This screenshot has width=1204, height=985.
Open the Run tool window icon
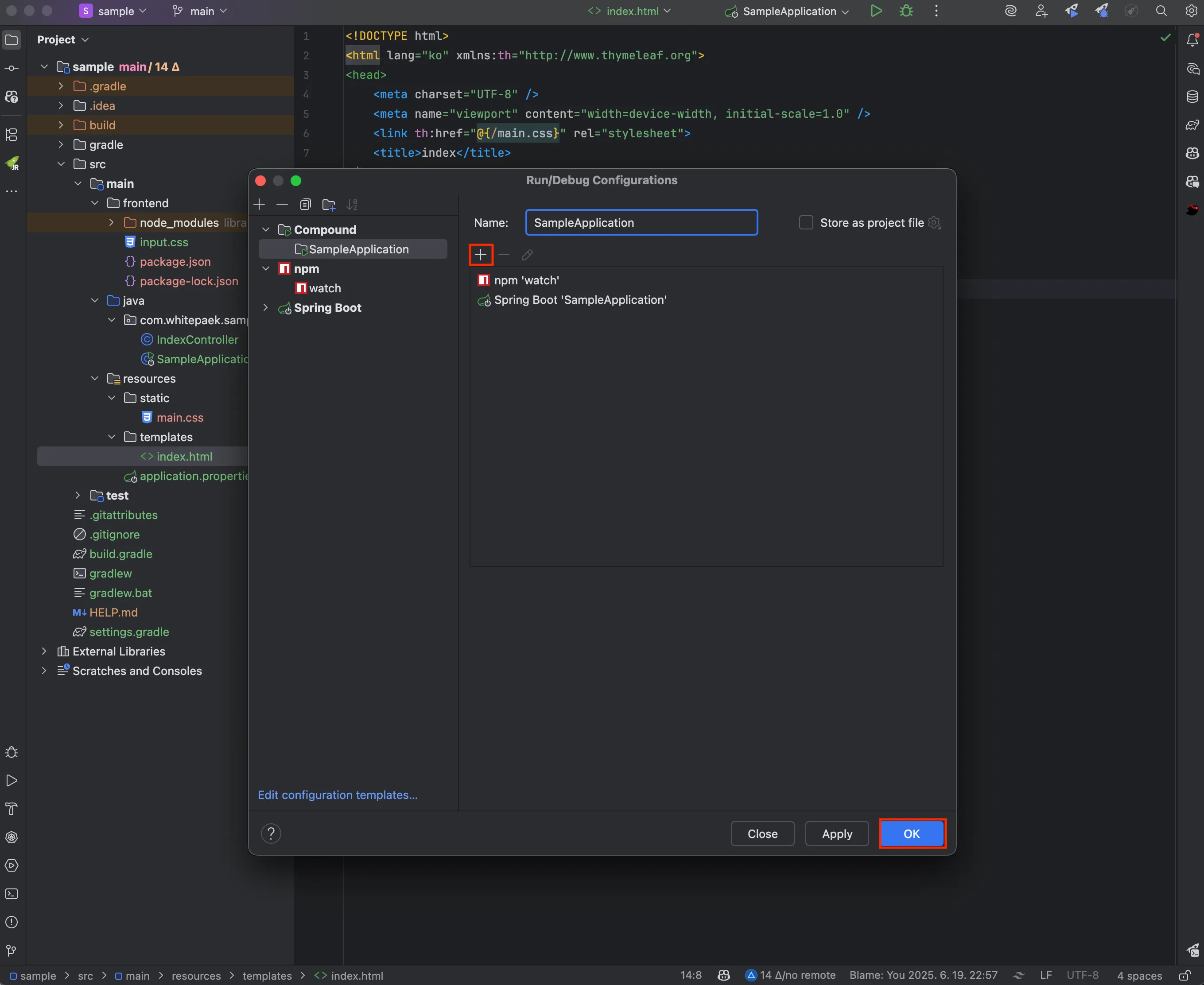tap(12, 780)
